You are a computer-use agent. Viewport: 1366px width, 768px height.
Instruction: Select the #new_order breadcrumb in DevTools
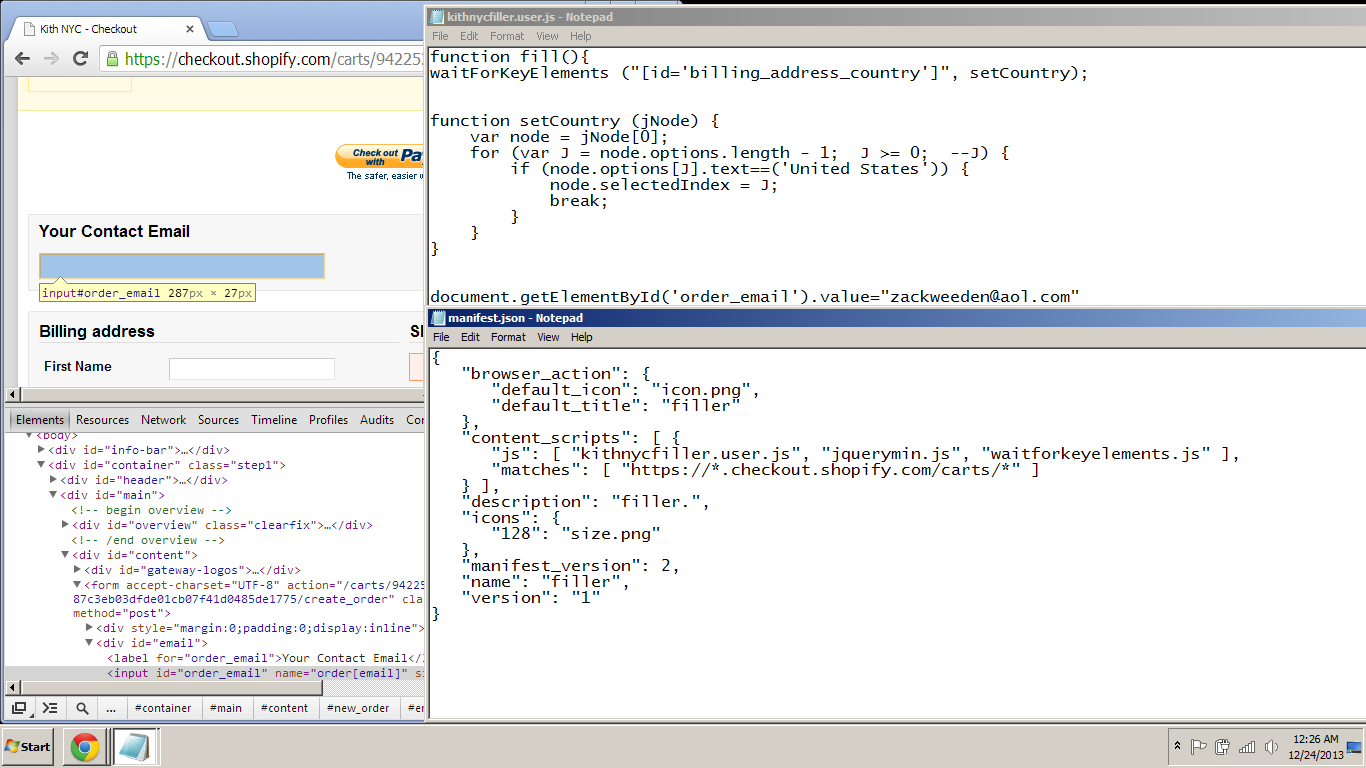pyautogui.click(x=358, y=708)
